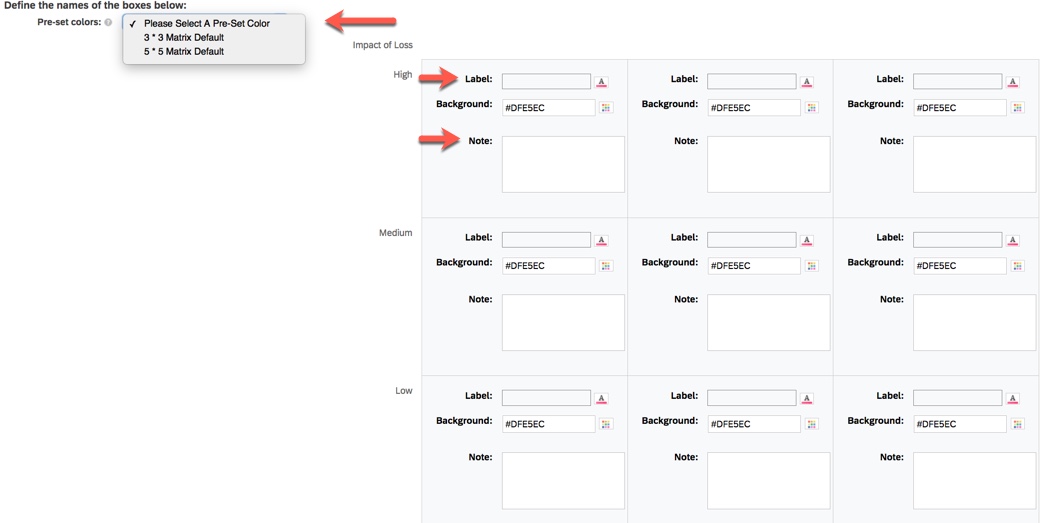Edit Background hex #DFE5EC in High row last cell
Image resolution: width=1059 pixels, height=523 pixels.
pos(960,107)
